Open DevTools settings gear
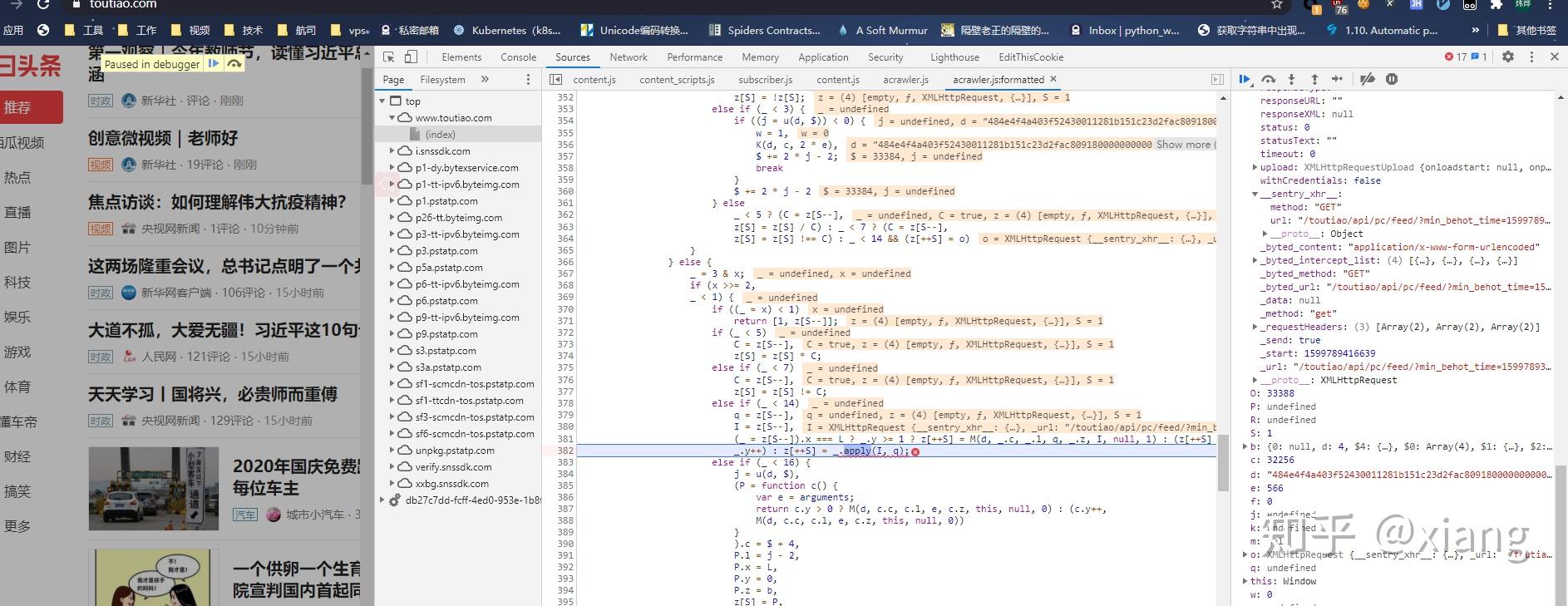 (x=1508, y=57)
